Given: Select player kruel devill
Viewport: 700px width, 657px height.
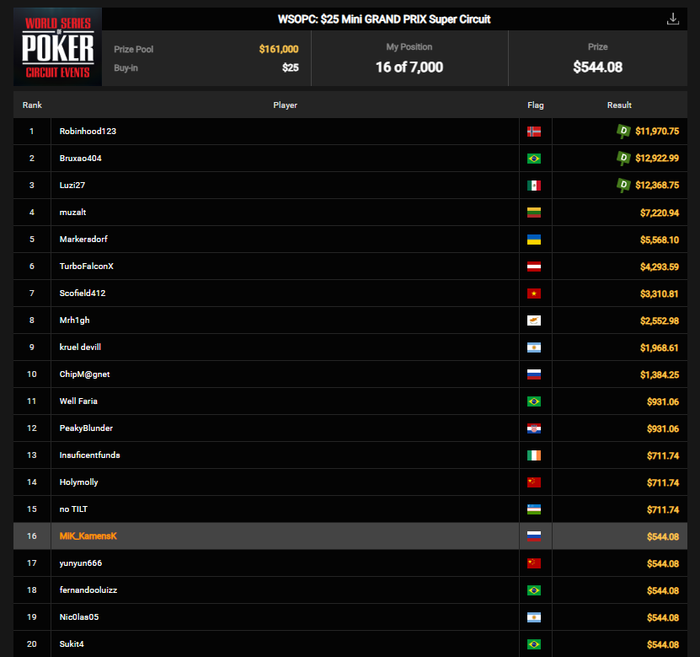Looking at the screenshot, I should [80, 347].
